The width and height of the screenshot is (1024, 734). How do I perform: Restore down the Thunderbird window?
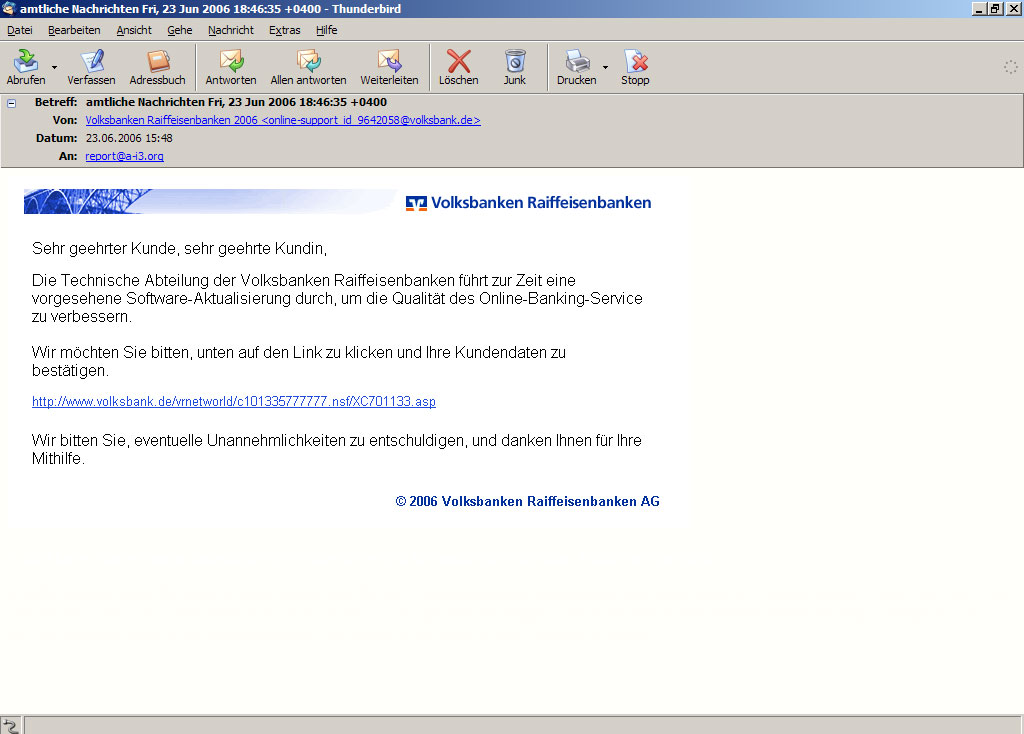(995, 8)
